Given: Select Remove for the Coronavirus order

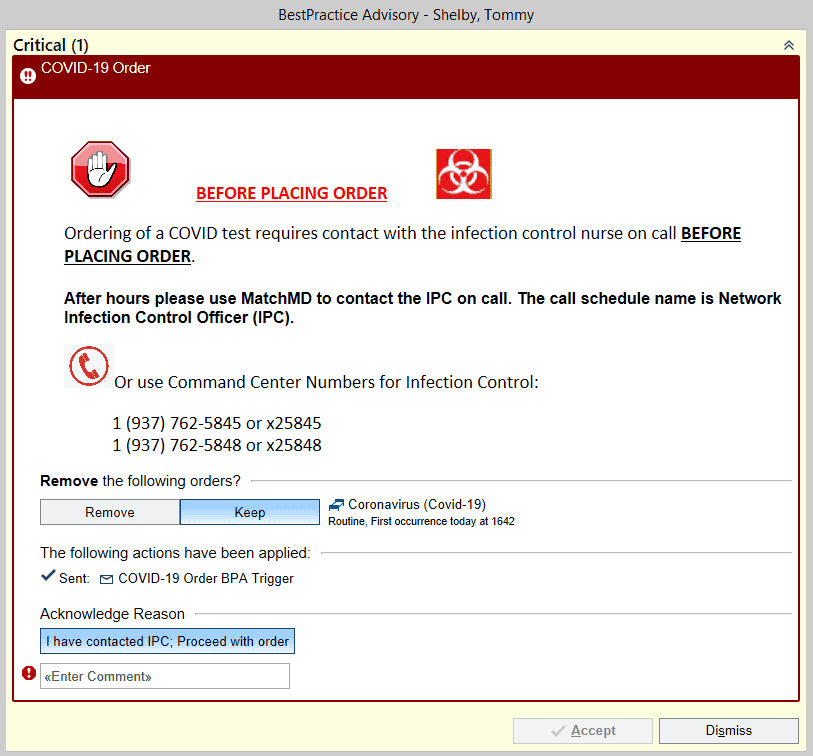Looking at the screenshot, I should [109, 511].
